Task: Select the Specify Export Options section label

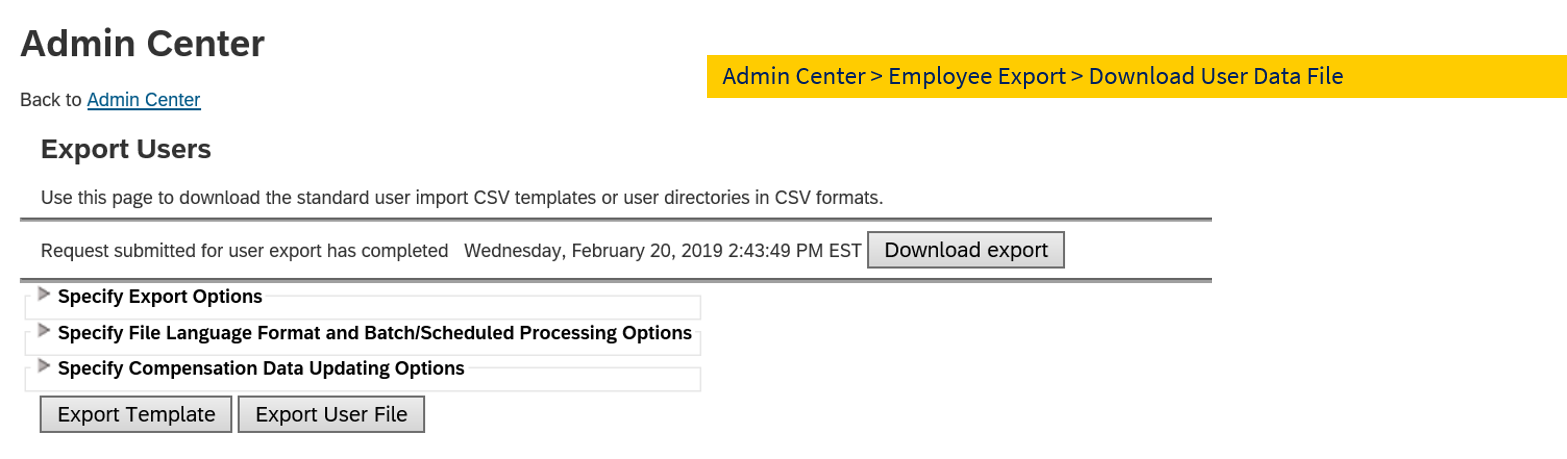Action: coord(160,297)
